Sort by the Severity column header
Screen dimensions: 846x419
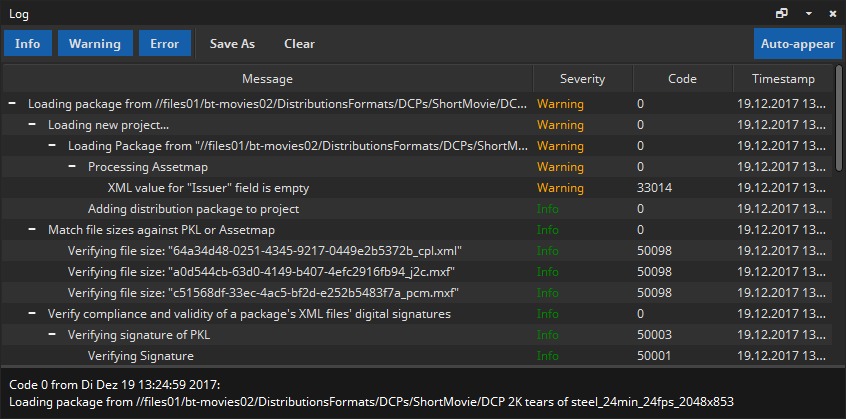point(582,79)
